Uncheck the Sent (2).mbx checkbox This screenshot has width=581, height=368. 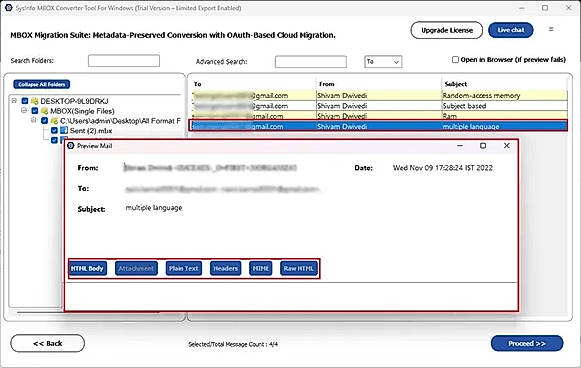[x=54, y=130]
